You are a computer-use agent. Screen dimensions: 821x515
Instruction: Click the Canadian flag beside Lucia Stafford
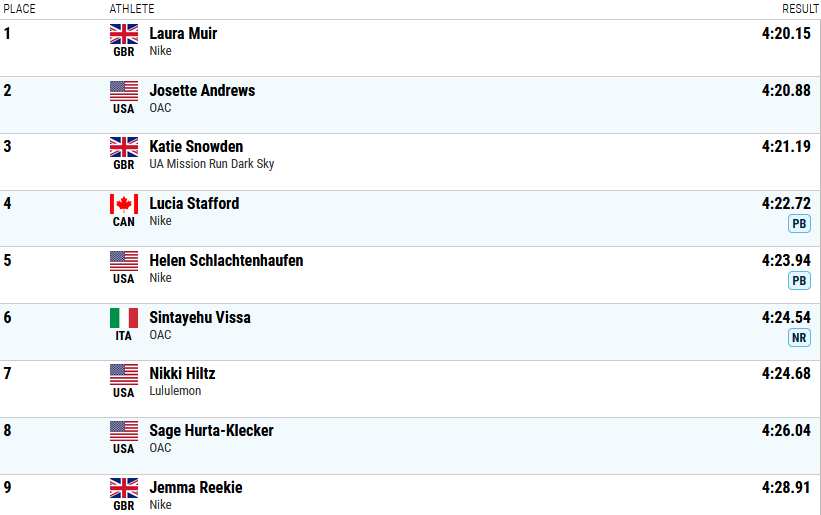(x=124, y=204)
